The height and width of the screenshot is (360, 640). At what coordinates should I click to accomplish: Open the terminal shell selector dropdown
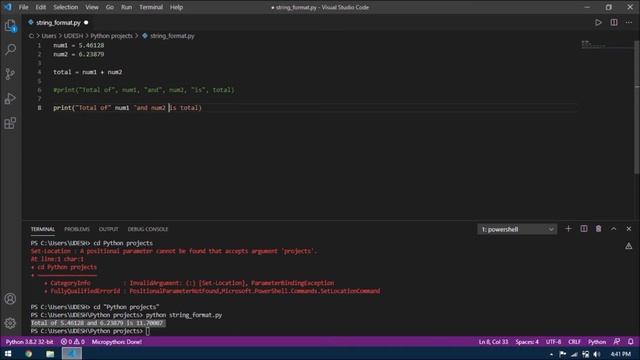(x=517, y=229)
